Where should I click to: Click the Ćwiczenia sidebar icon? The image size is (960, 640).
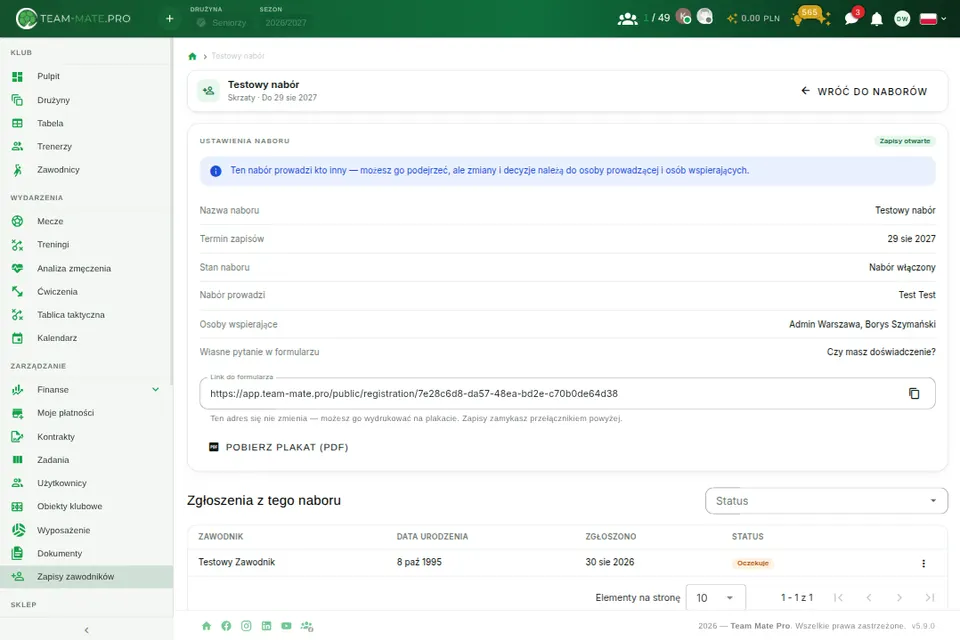17,292
